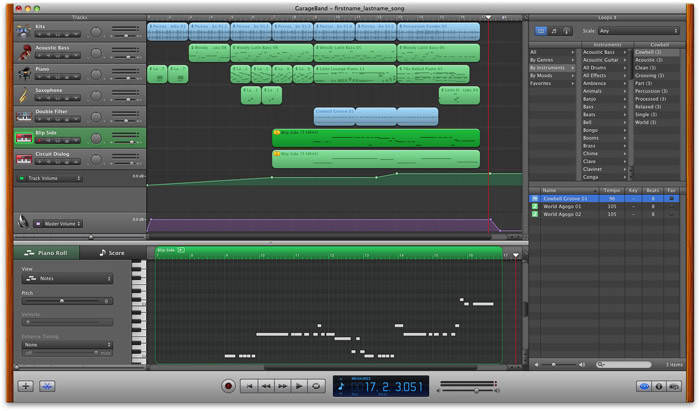Mute the Acoustic Bass track
Viewport: 700px width, 411px height.
[49, 55]
